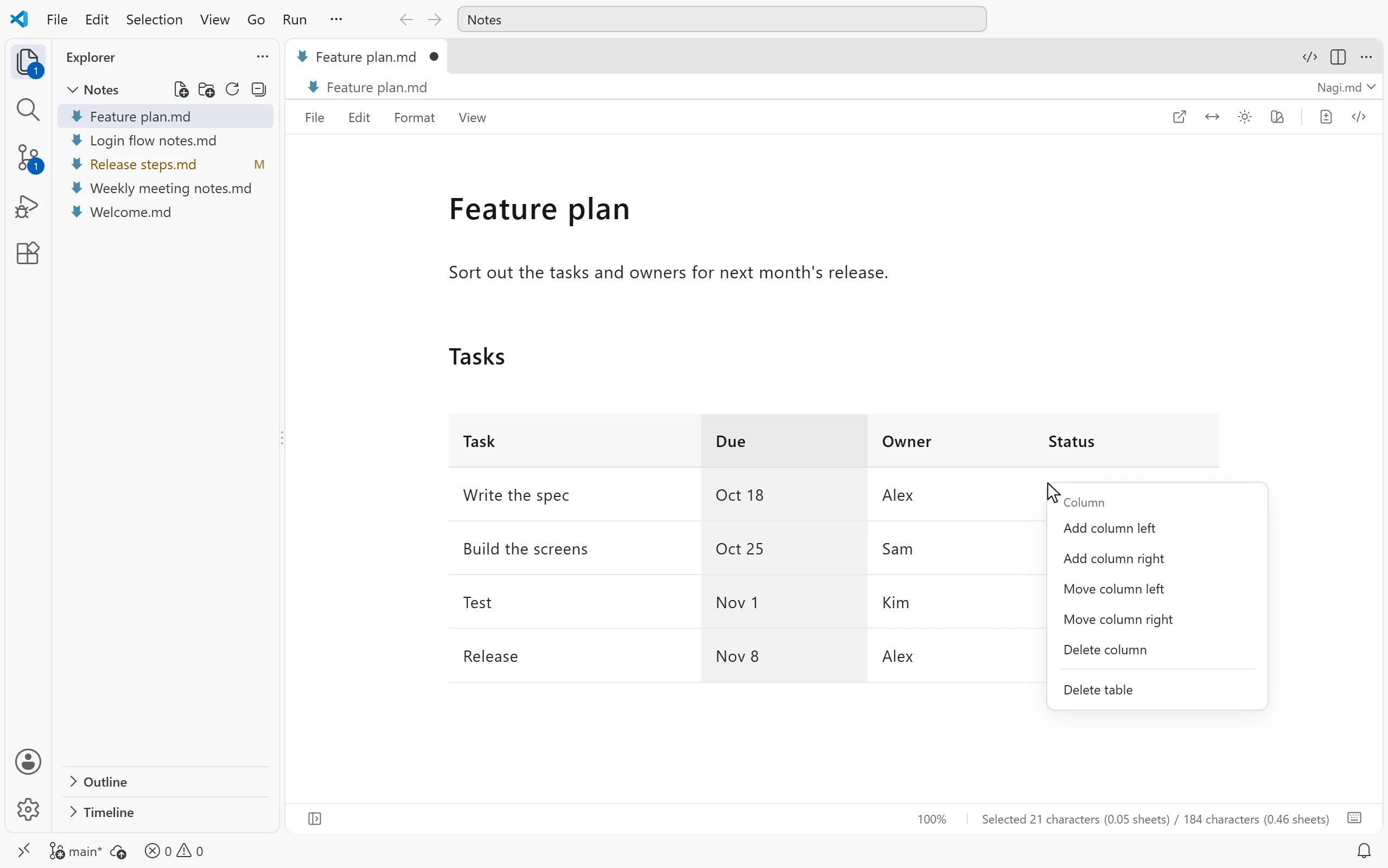Choose Add column right
The height and width of the screenshot is (868, 1388).
1157,559
